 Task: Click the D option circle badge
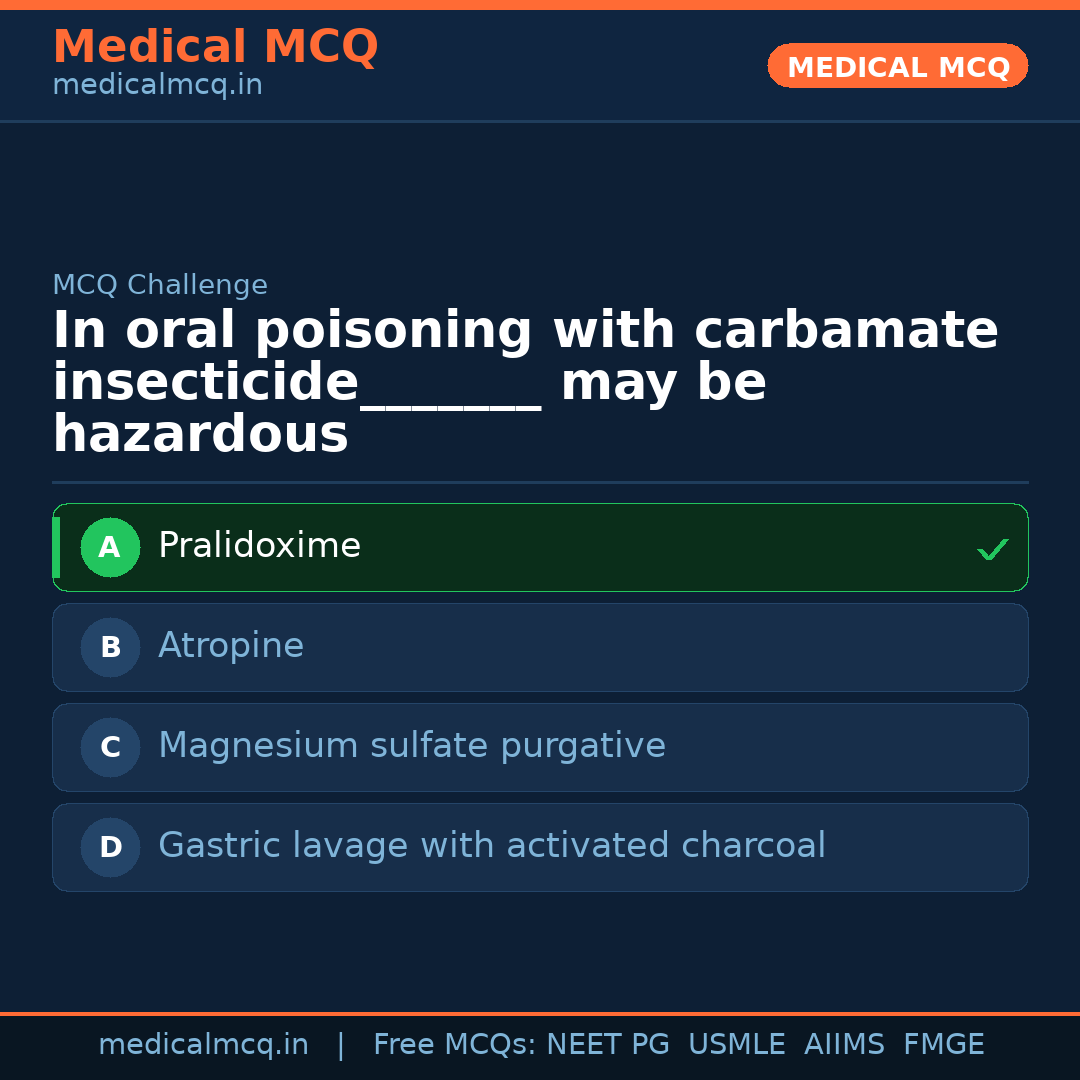click(x=110, y=847)
